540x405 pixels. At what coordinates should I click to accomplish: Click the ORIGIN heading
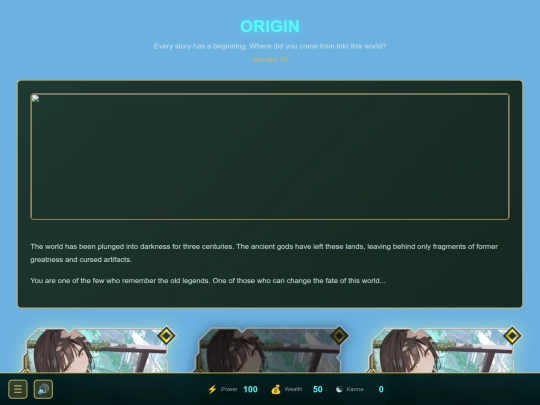tap(270, 26)
